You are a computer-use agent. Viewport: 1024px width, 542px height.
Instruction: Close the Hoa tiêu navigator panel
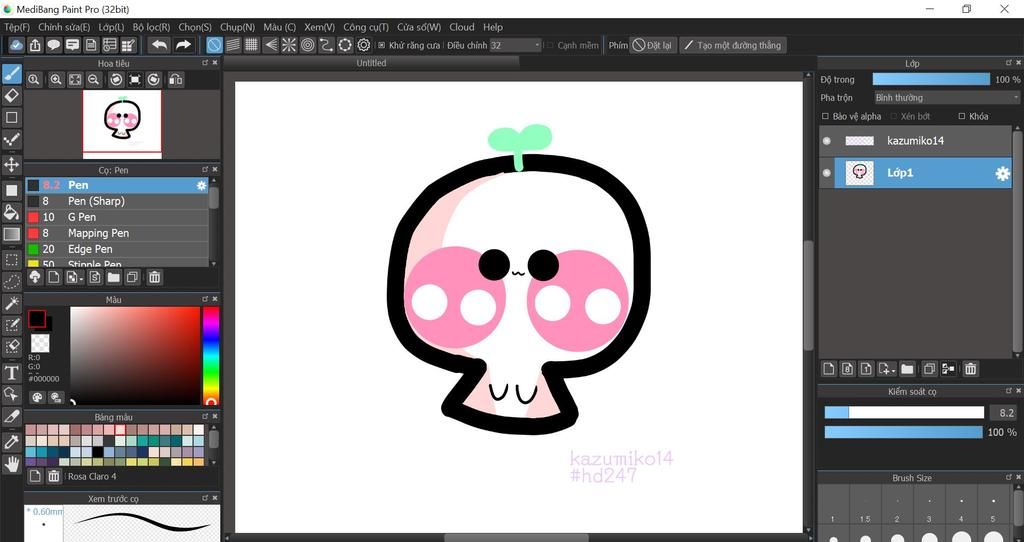pyautogui.click(x=215, y=63)
